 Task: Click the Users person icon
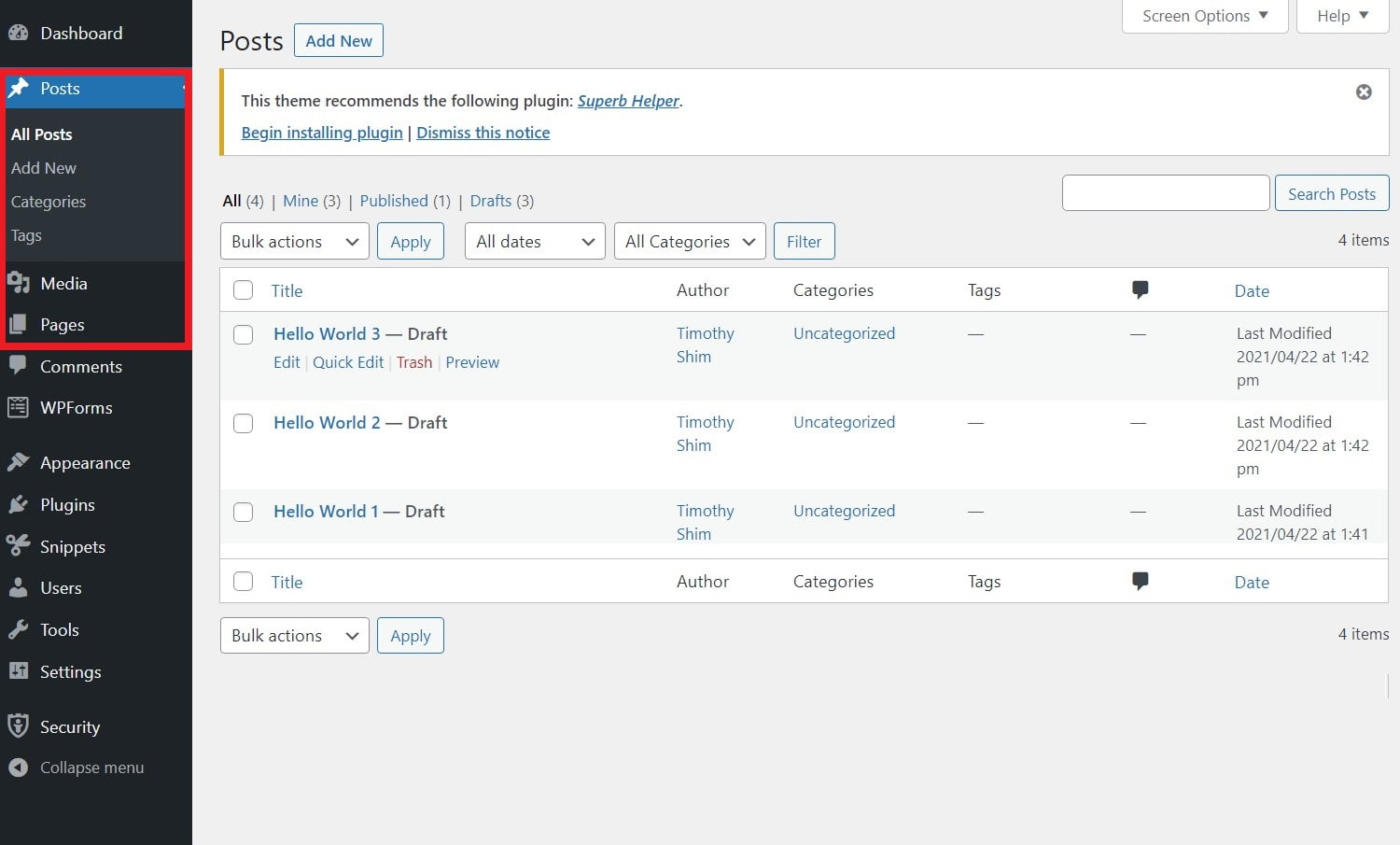click(x=19, y=587)
